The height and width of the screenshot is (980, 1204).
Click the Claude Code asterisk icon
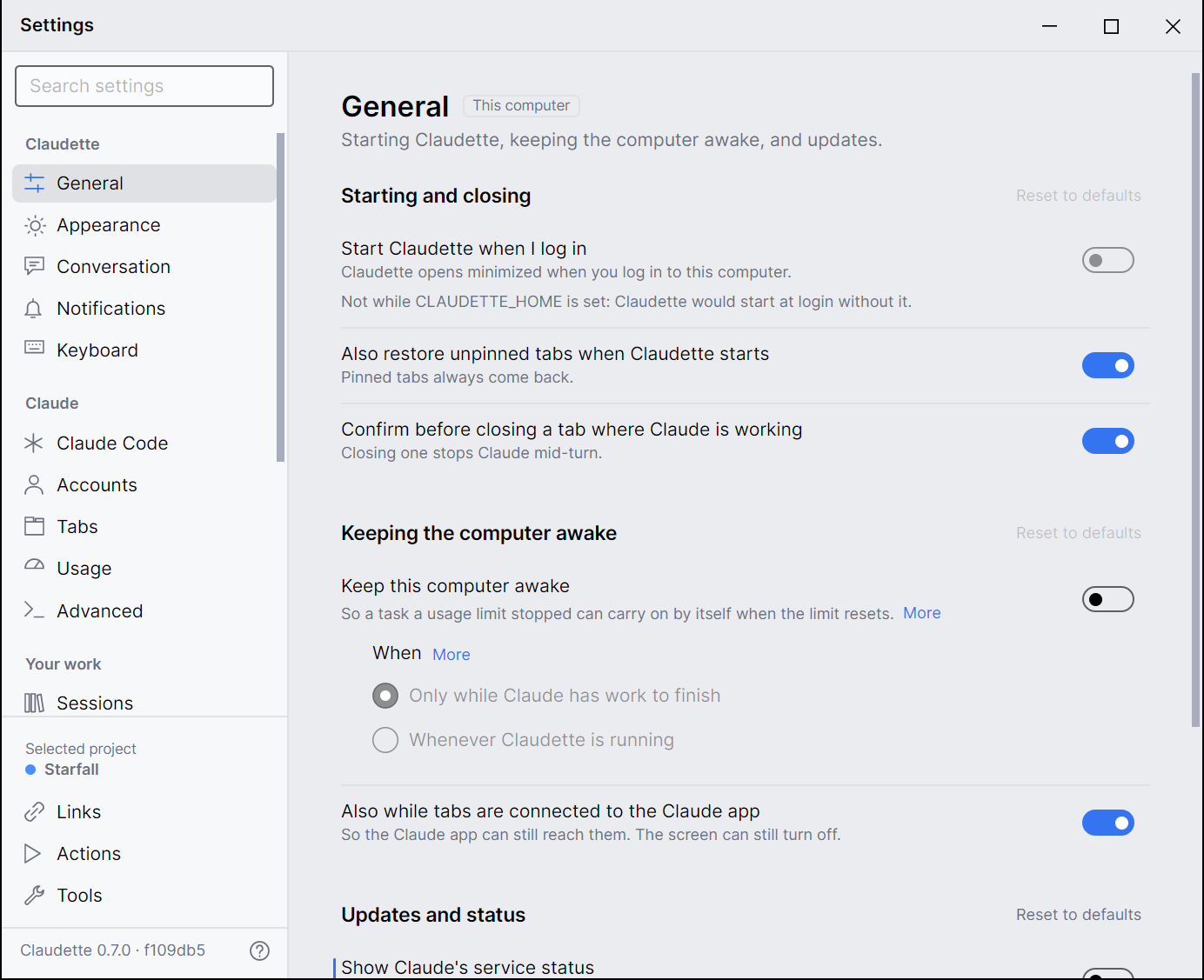tap(34, 443)
